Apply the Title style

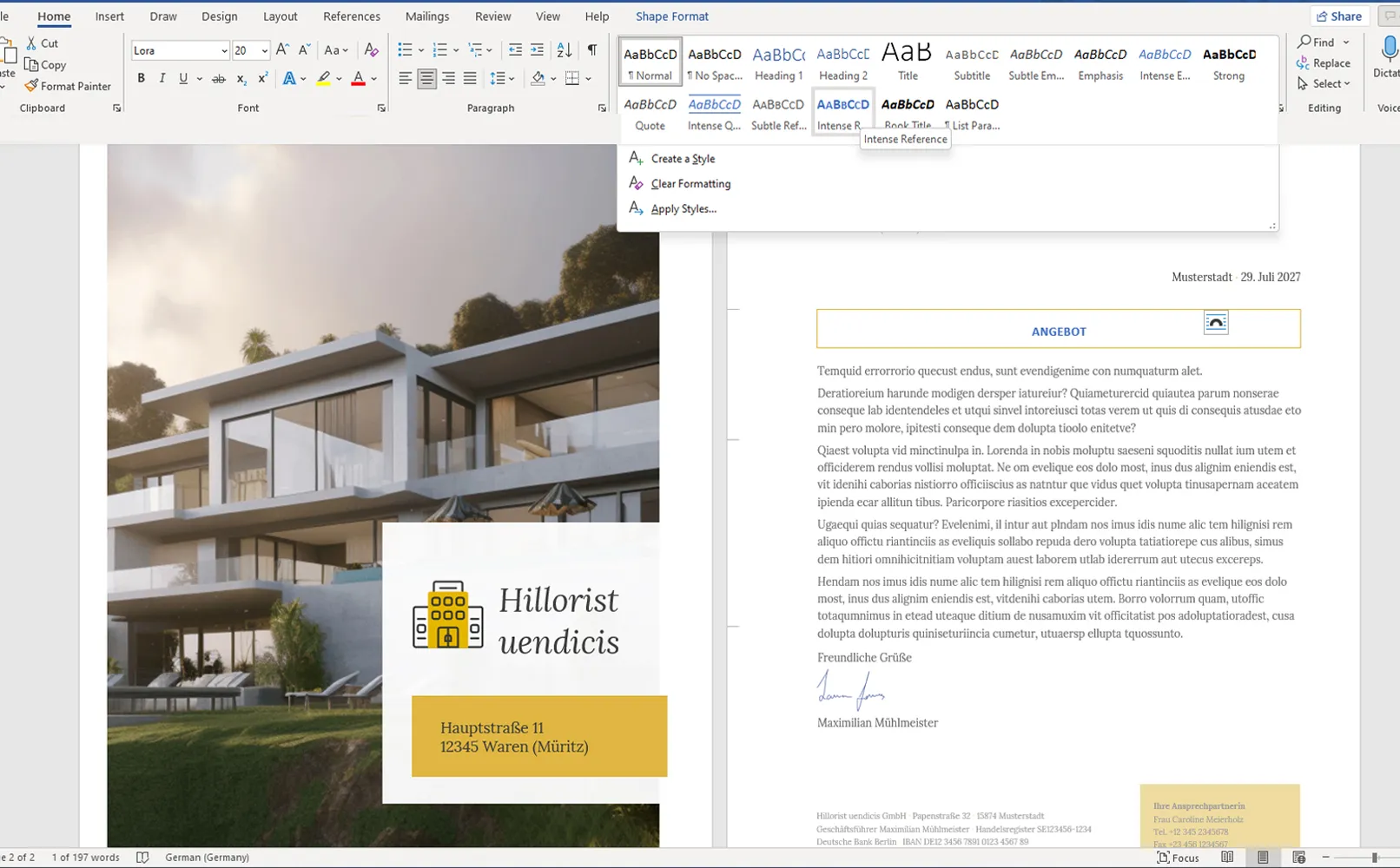pos(907,62)
